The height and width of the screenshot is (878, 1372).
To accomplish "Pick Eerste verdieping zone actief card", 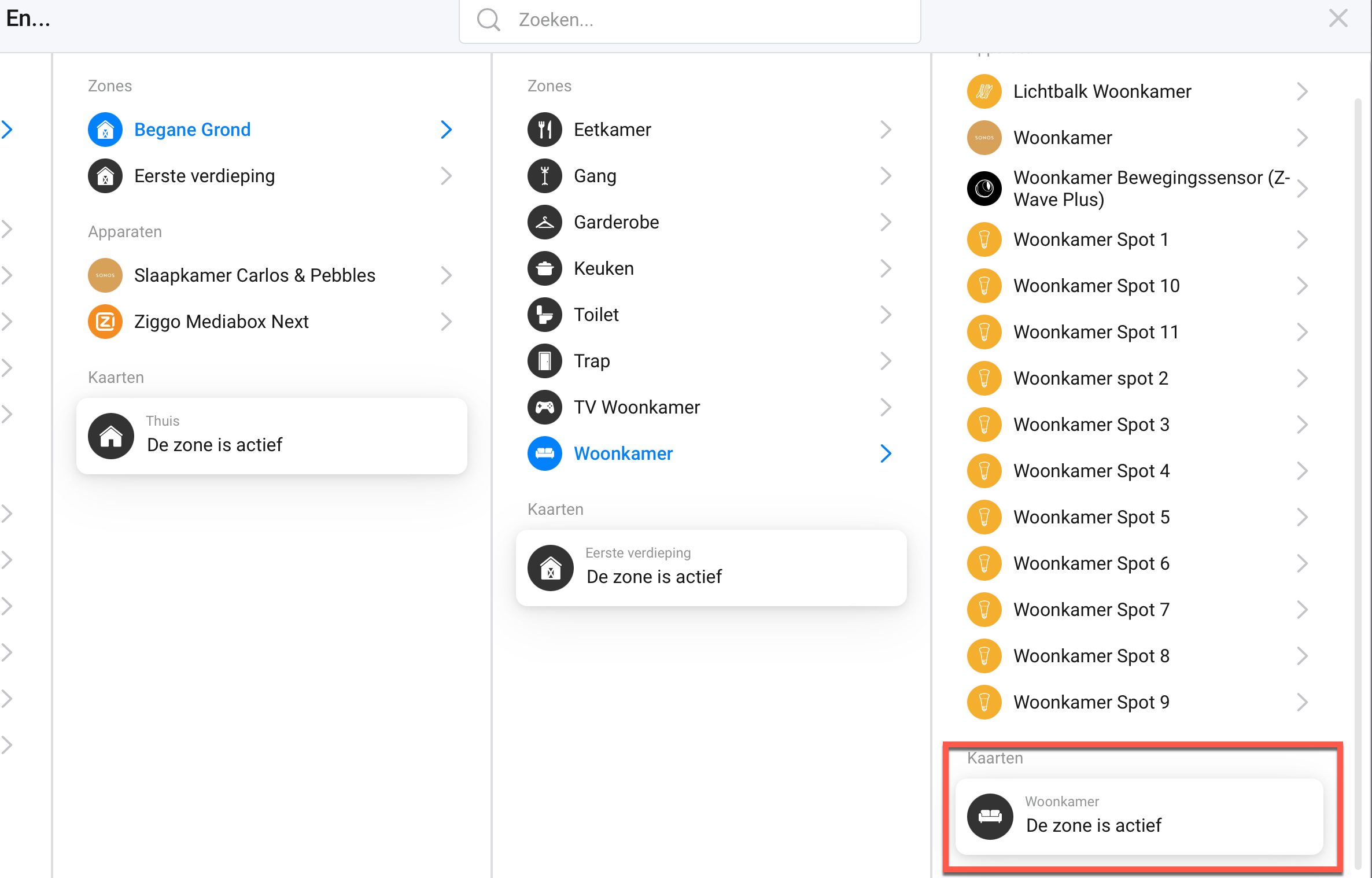I will 711,568.
